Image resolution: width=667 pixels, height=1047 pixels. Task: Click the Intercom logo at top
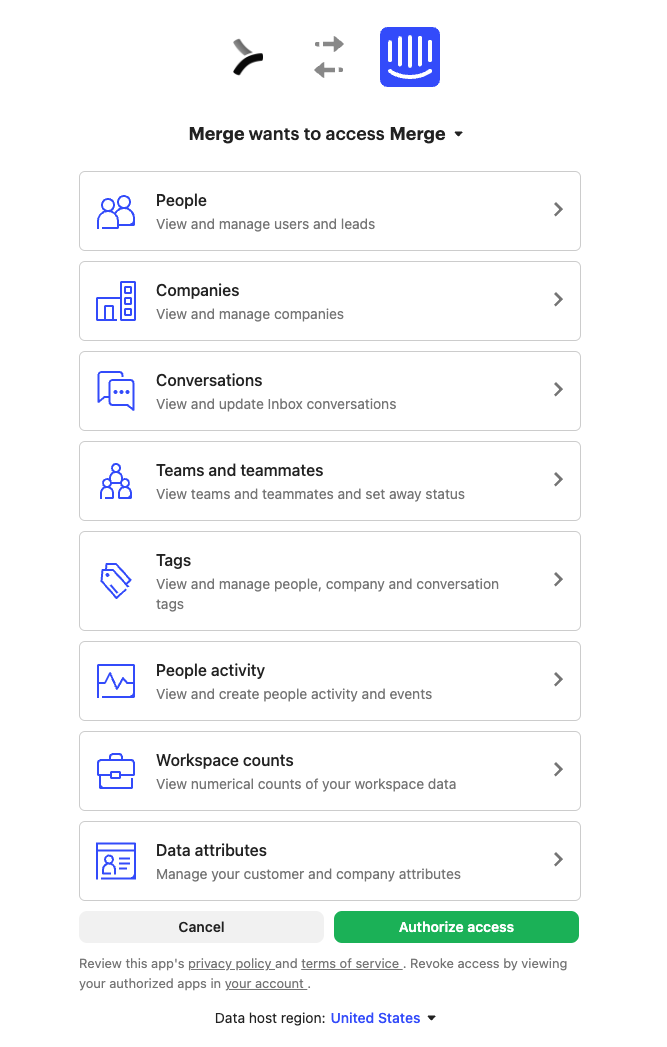pos(410,57)
